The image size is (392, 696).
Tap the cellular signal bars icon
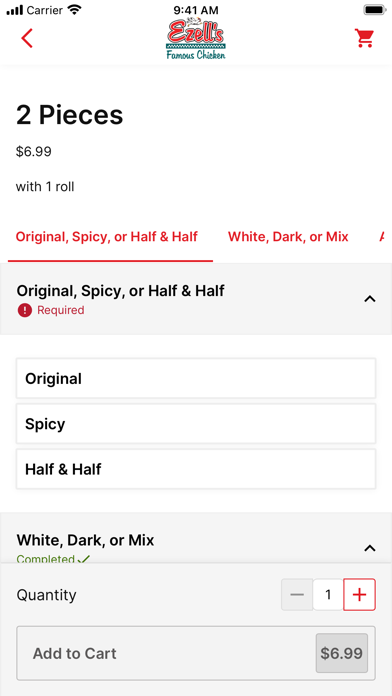pyautogui.click(x=15, y=10)
